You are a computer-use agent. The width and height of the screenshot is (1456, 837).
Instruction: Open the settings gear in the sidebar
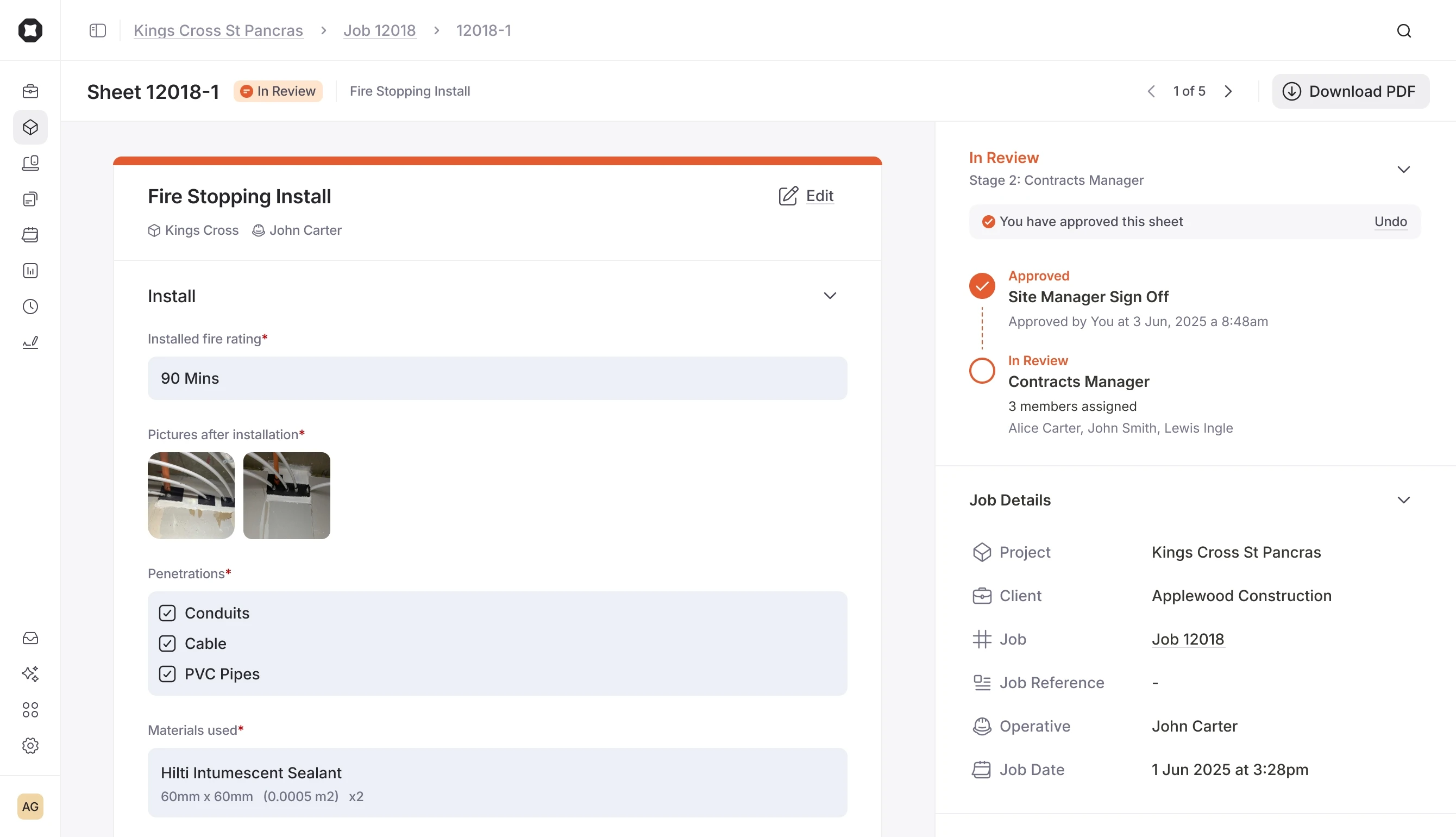[30, 746]
